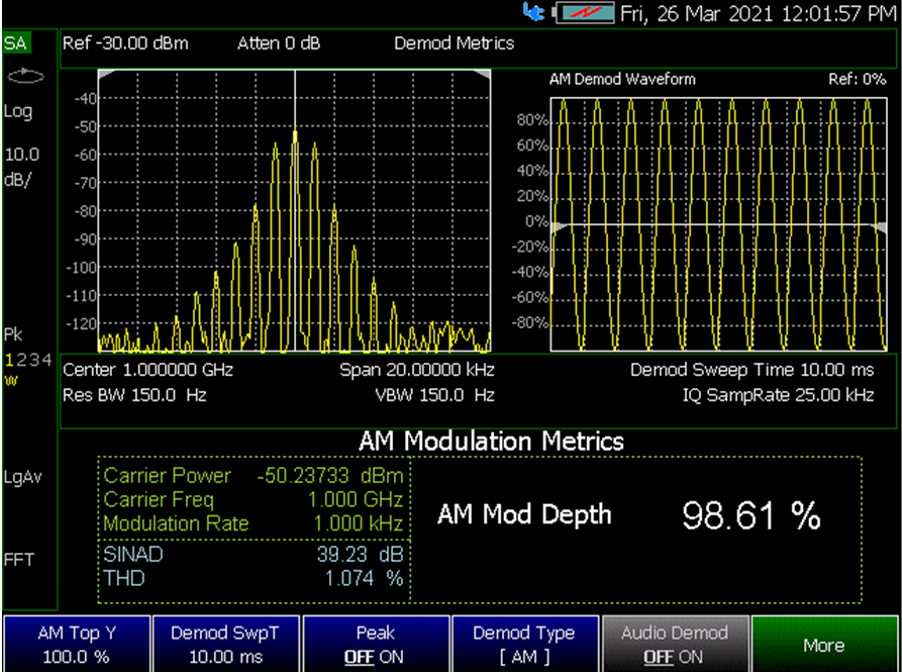Select the Demod SwpT softkey
Screen dimensions: 902x672
click(x=226, y=644)
